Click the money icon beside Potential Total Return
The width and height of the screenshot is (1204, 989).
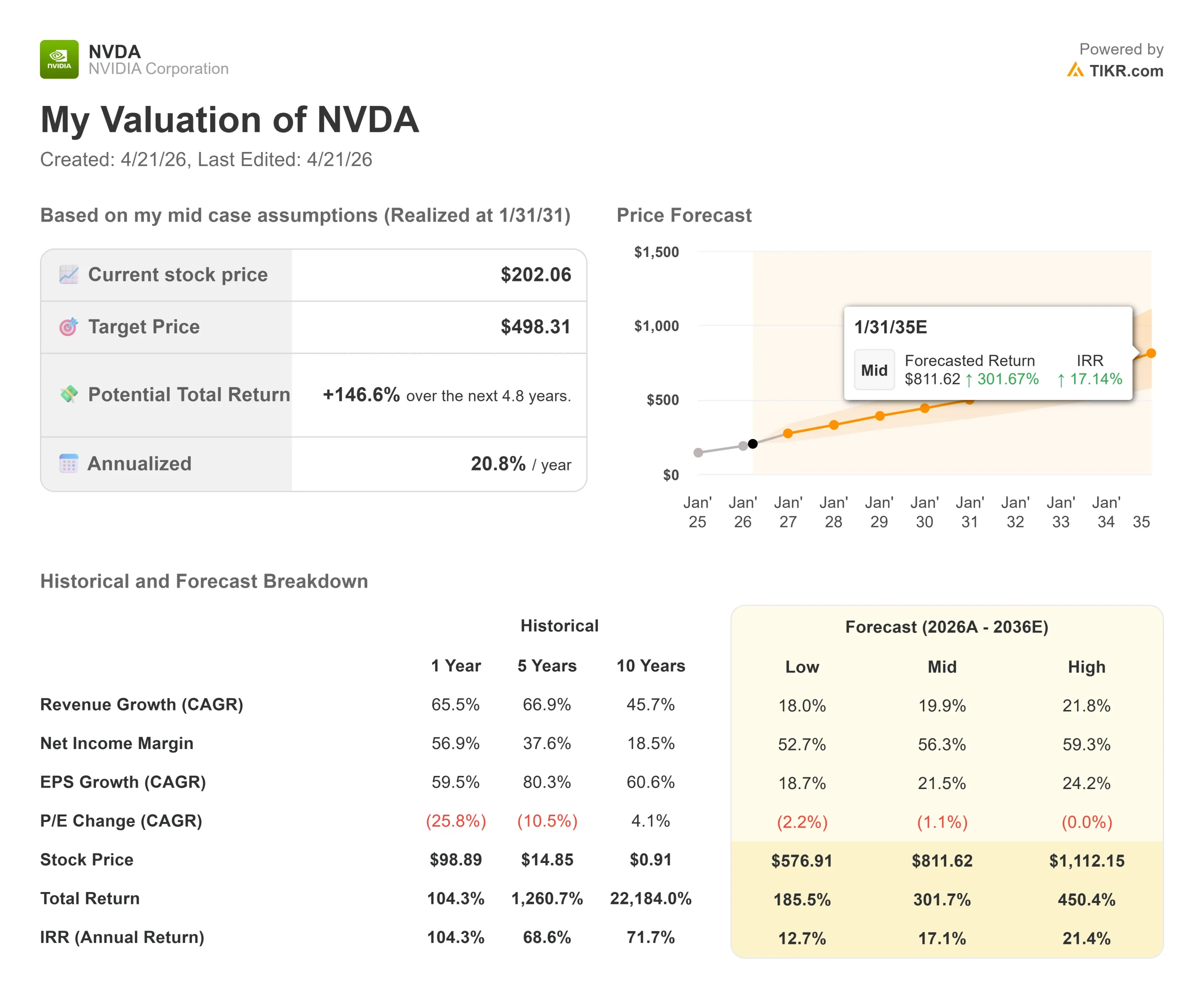coord(69,394)
